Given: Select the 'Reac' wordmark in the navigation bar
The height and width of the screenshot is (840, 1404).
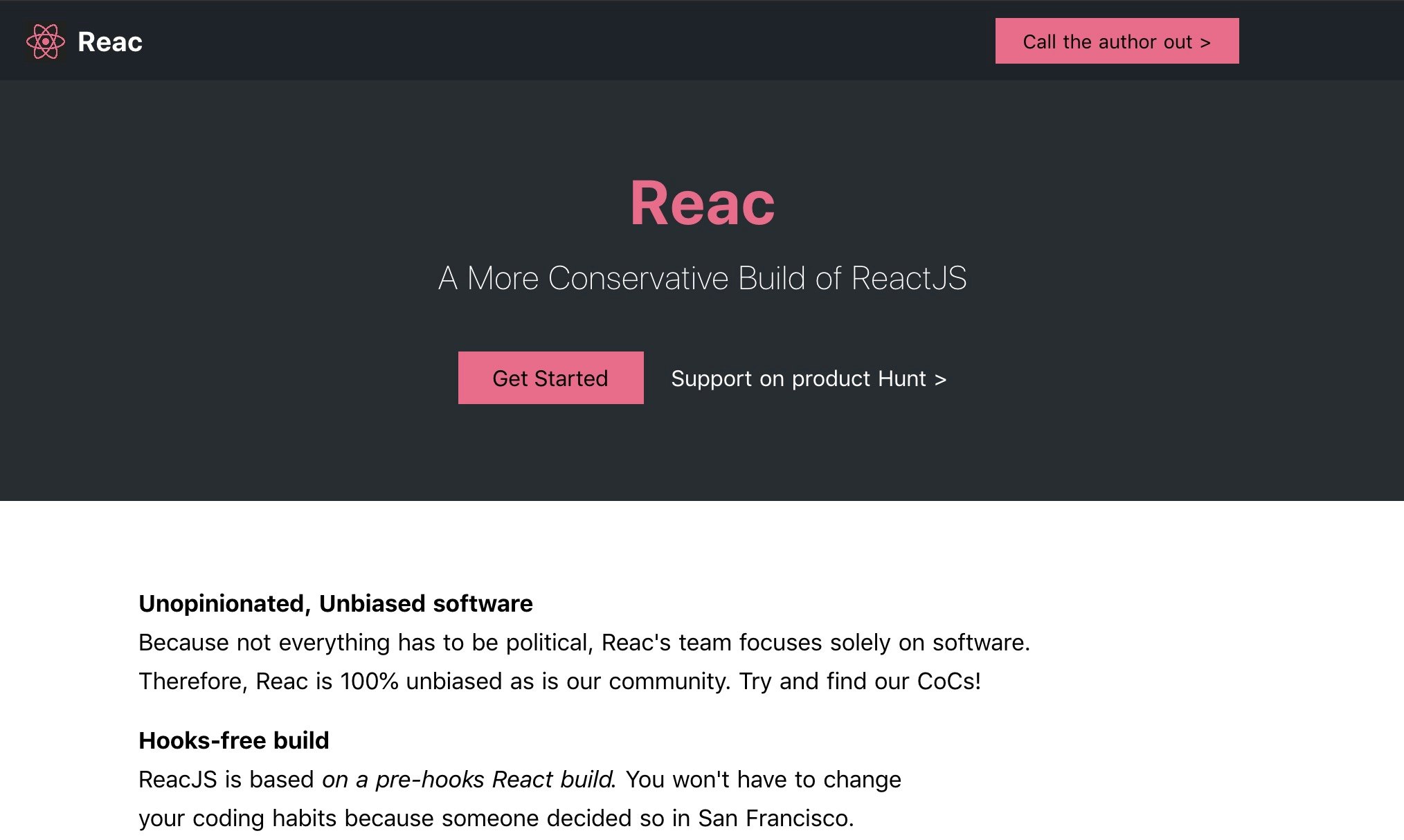Looking at the screenshot, I should point(109,42).
